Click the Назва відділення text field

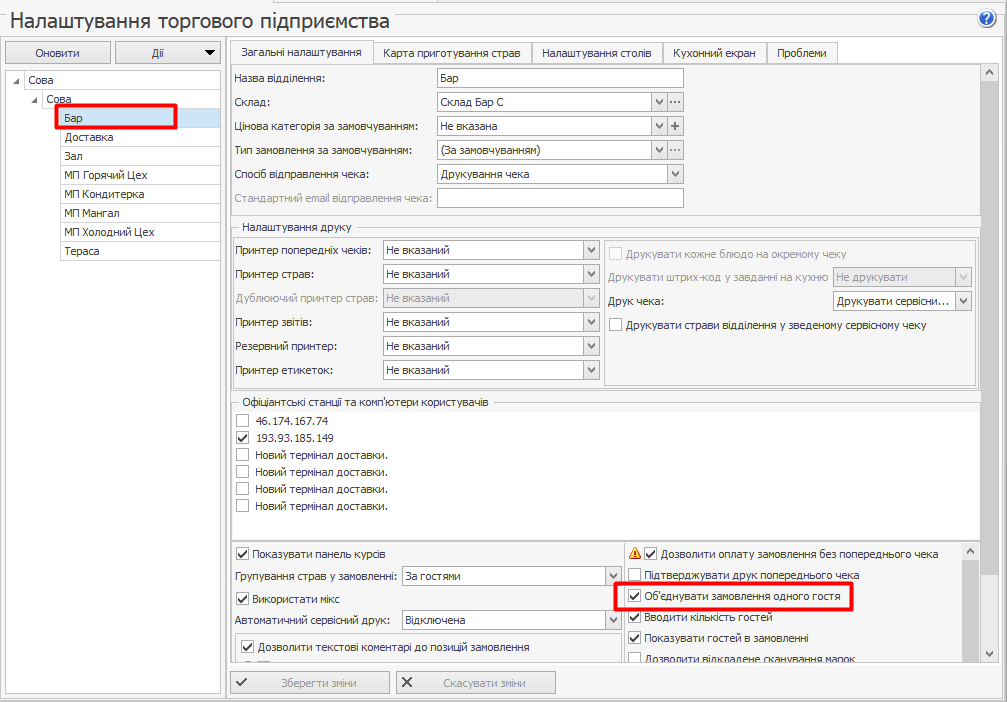pos(560,78)
